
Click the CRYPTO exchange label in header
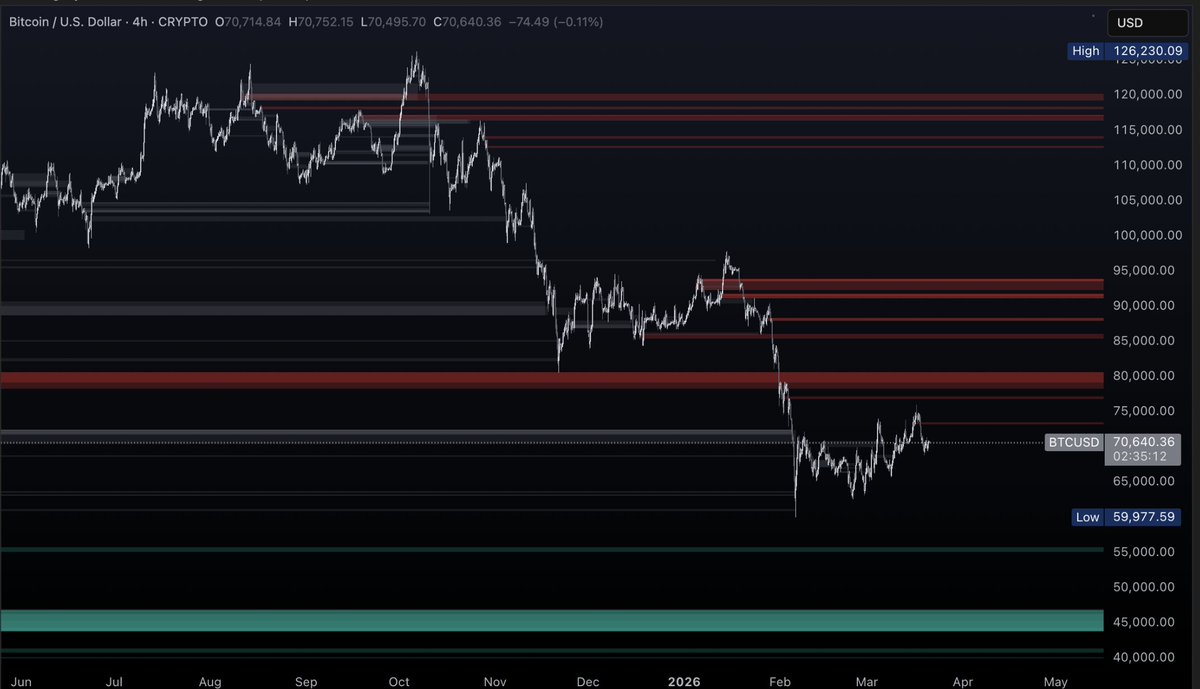(x=185, y=21)
